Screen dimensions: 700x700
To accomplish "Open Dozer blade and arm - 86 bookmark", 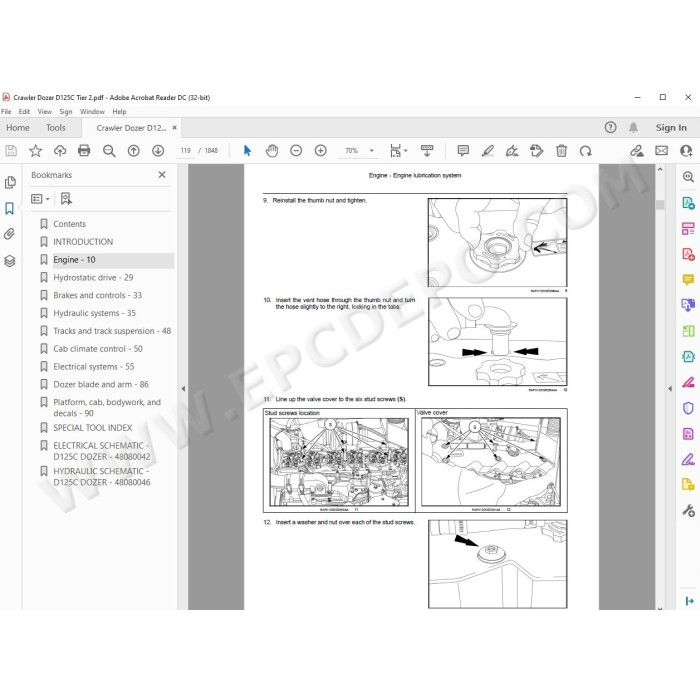I will click(101, 384).
